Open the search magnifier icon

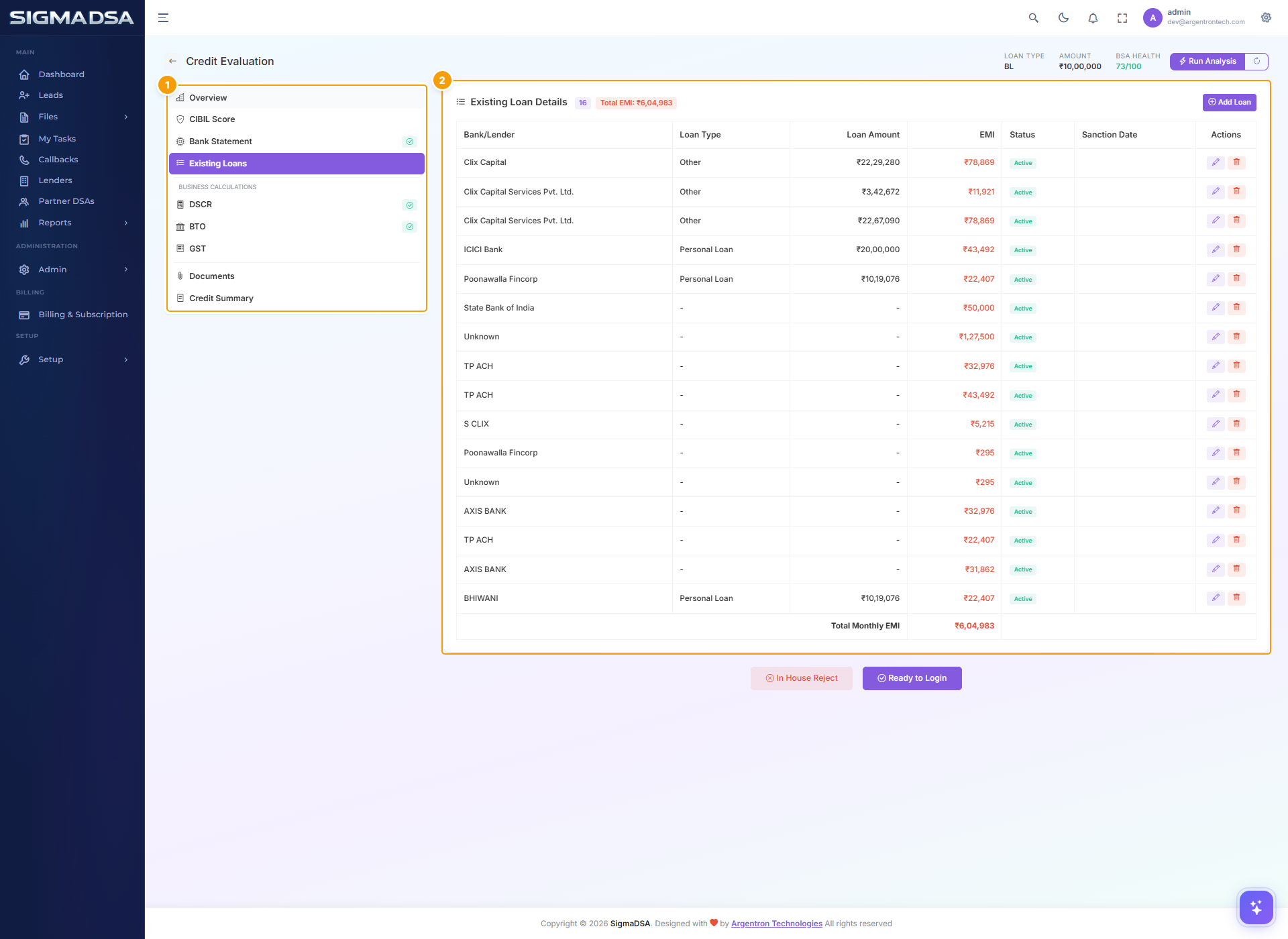(x=1034, y=18)
